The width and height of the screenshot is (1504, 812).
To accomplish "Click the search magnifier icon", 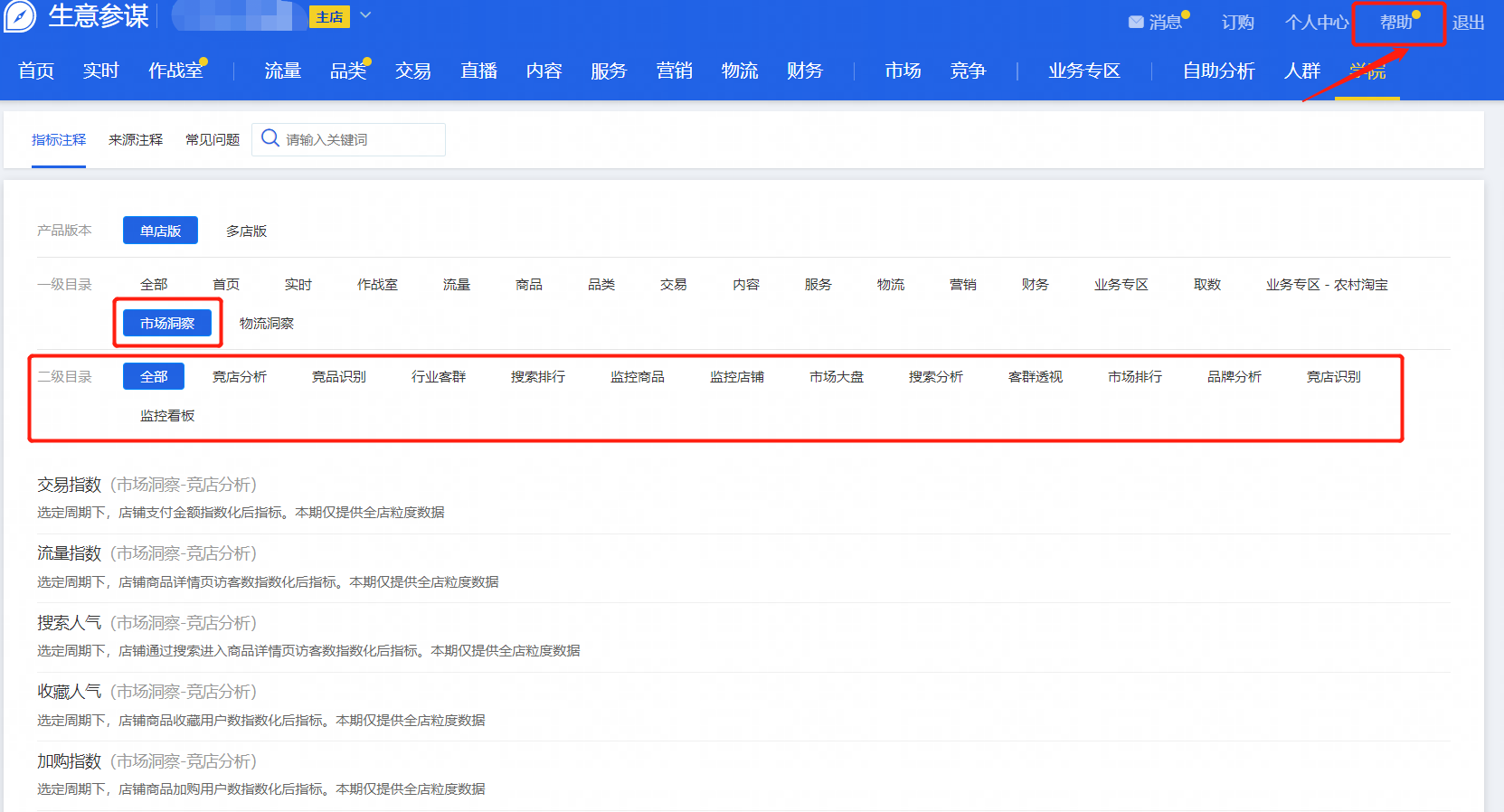I will click(270, 138).
